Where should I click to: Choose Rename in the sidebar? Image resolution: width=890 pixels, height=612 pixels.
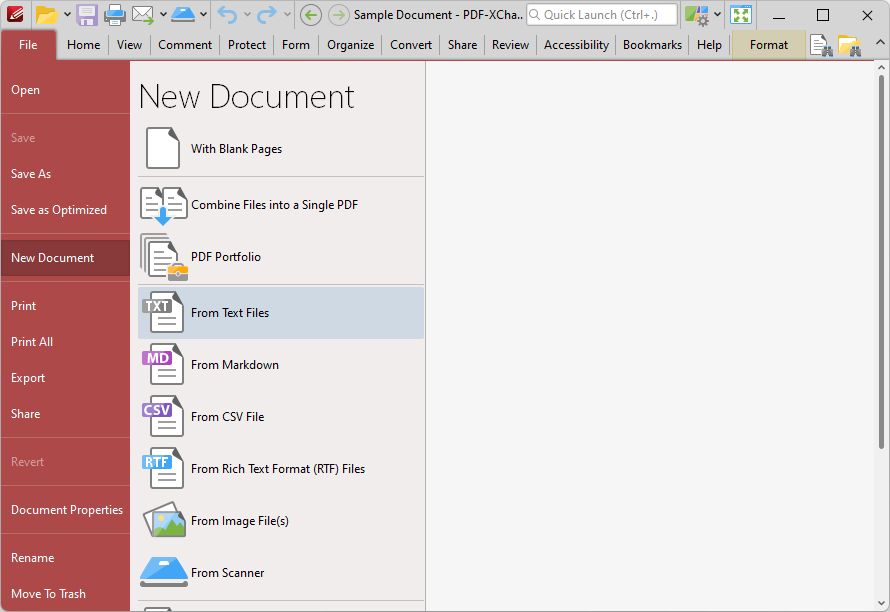pos(65,557)
